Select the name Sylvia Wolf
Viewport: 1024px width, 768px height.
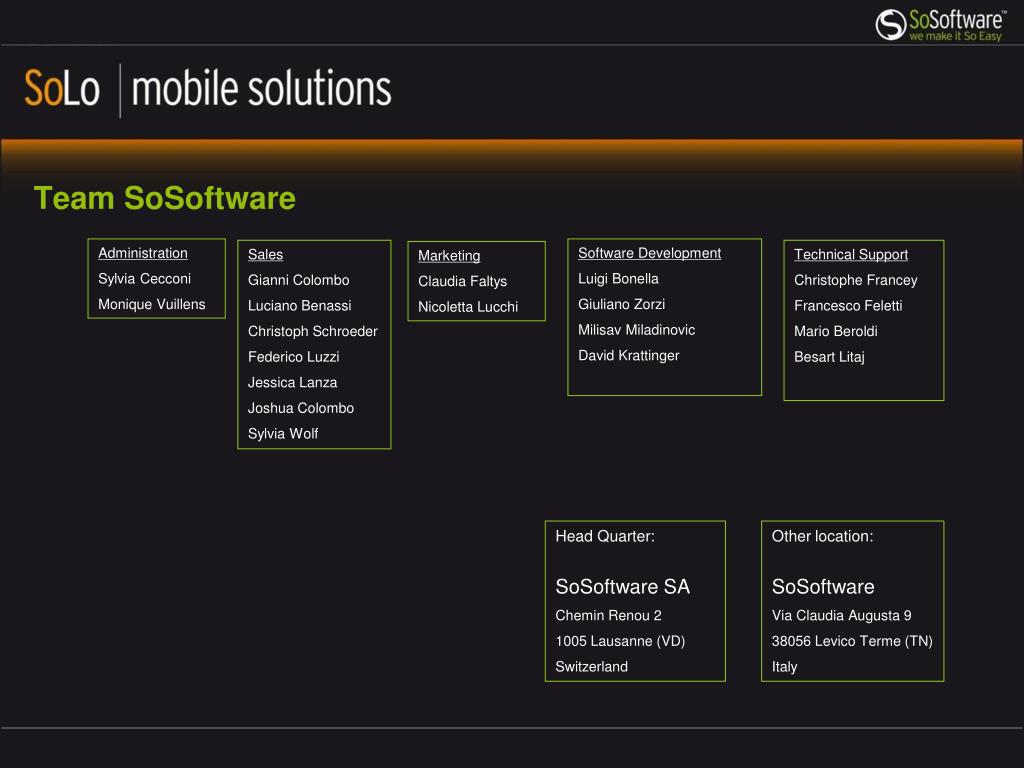(283, 434)
